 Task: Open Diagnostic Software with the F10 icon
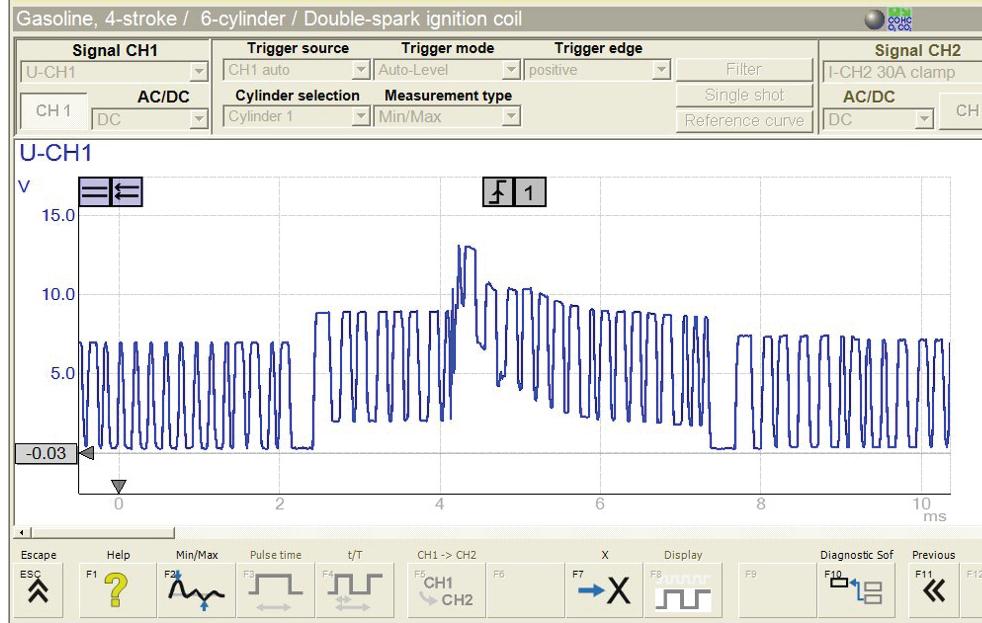pos(855,589)
